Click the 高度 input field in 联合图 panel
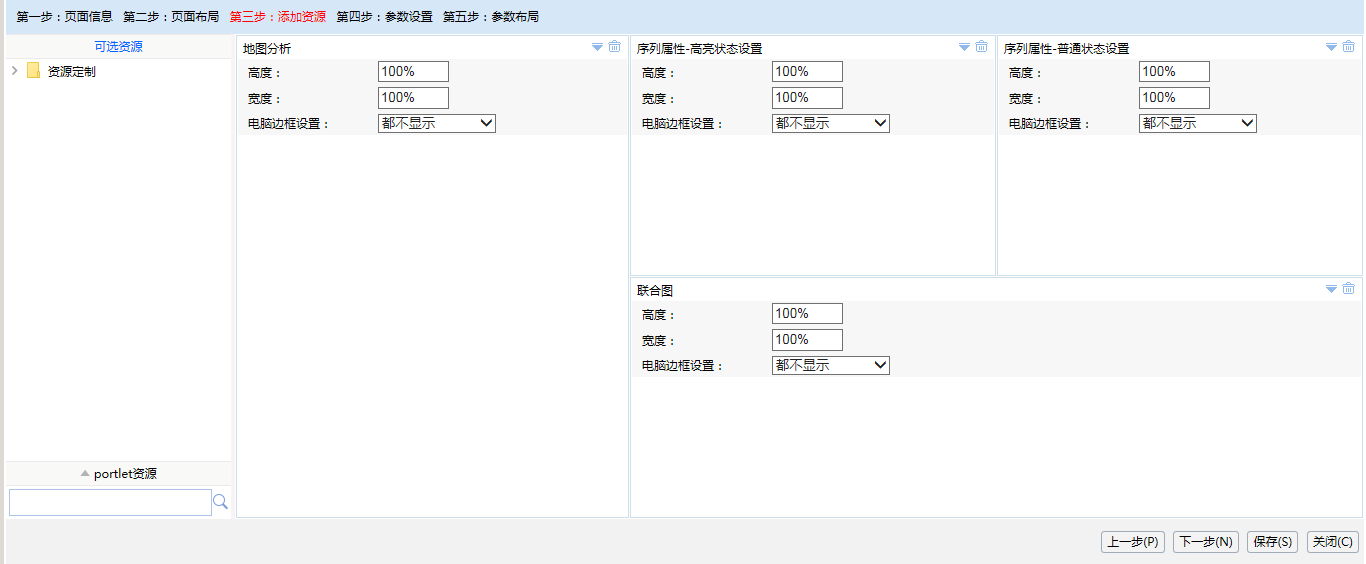1366x564 pixels. [x=808, y=314]
